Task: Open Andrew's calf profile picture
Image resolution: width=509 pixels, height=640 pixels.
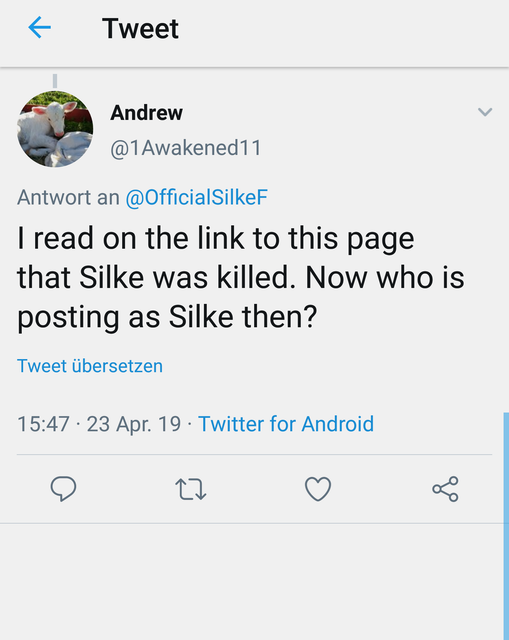Action: pyautogui.click(x=55, y=129)
